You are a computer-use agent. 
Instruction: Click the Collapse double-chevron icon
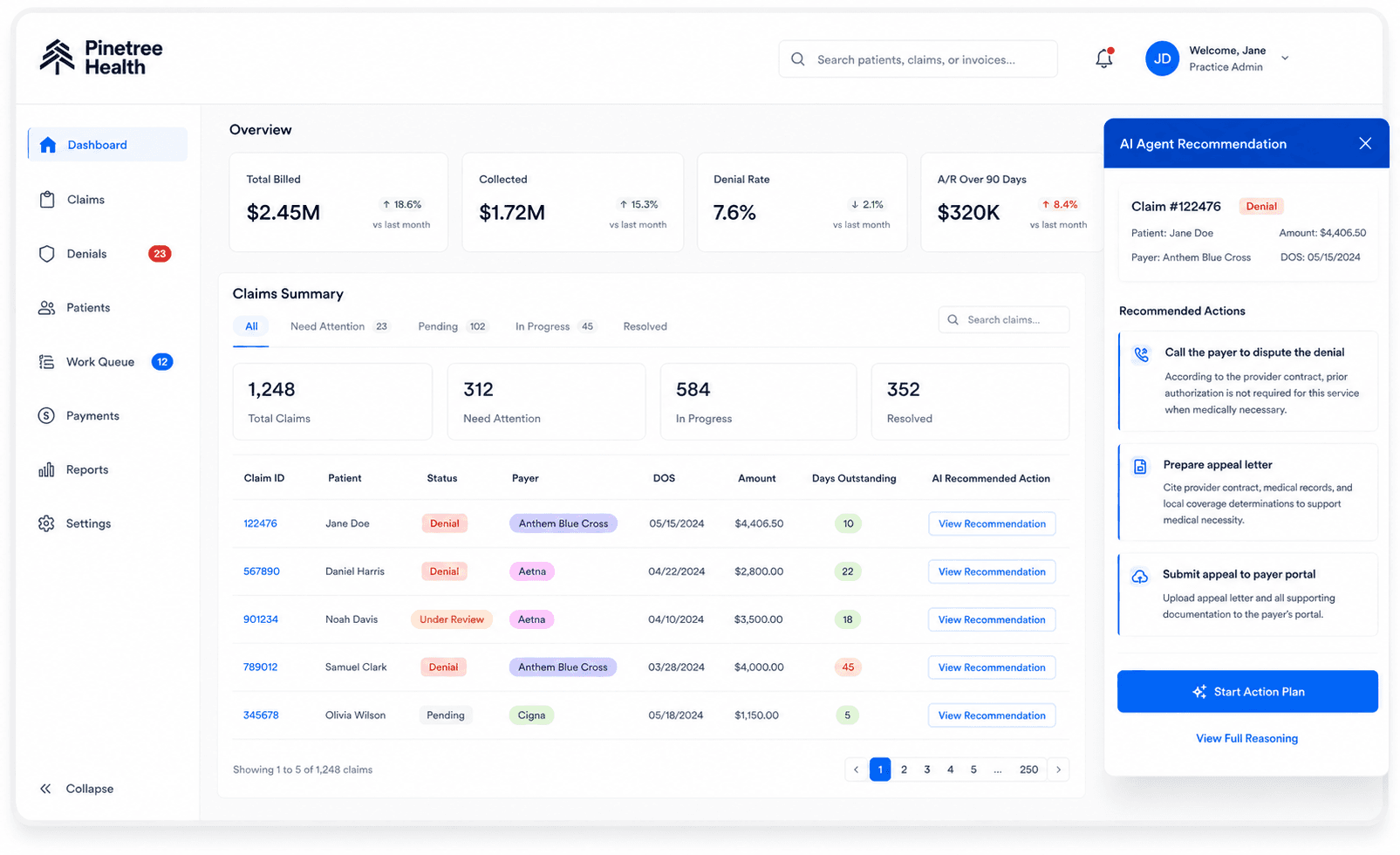45,789
